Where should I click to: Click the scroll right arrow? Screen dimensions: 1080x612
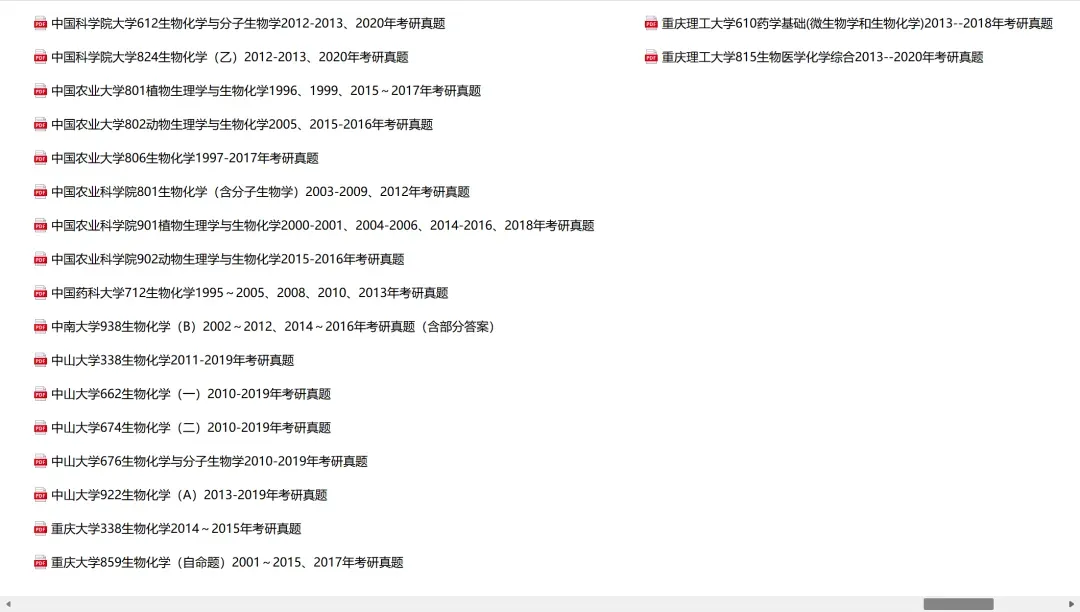tap(1072, 604)
